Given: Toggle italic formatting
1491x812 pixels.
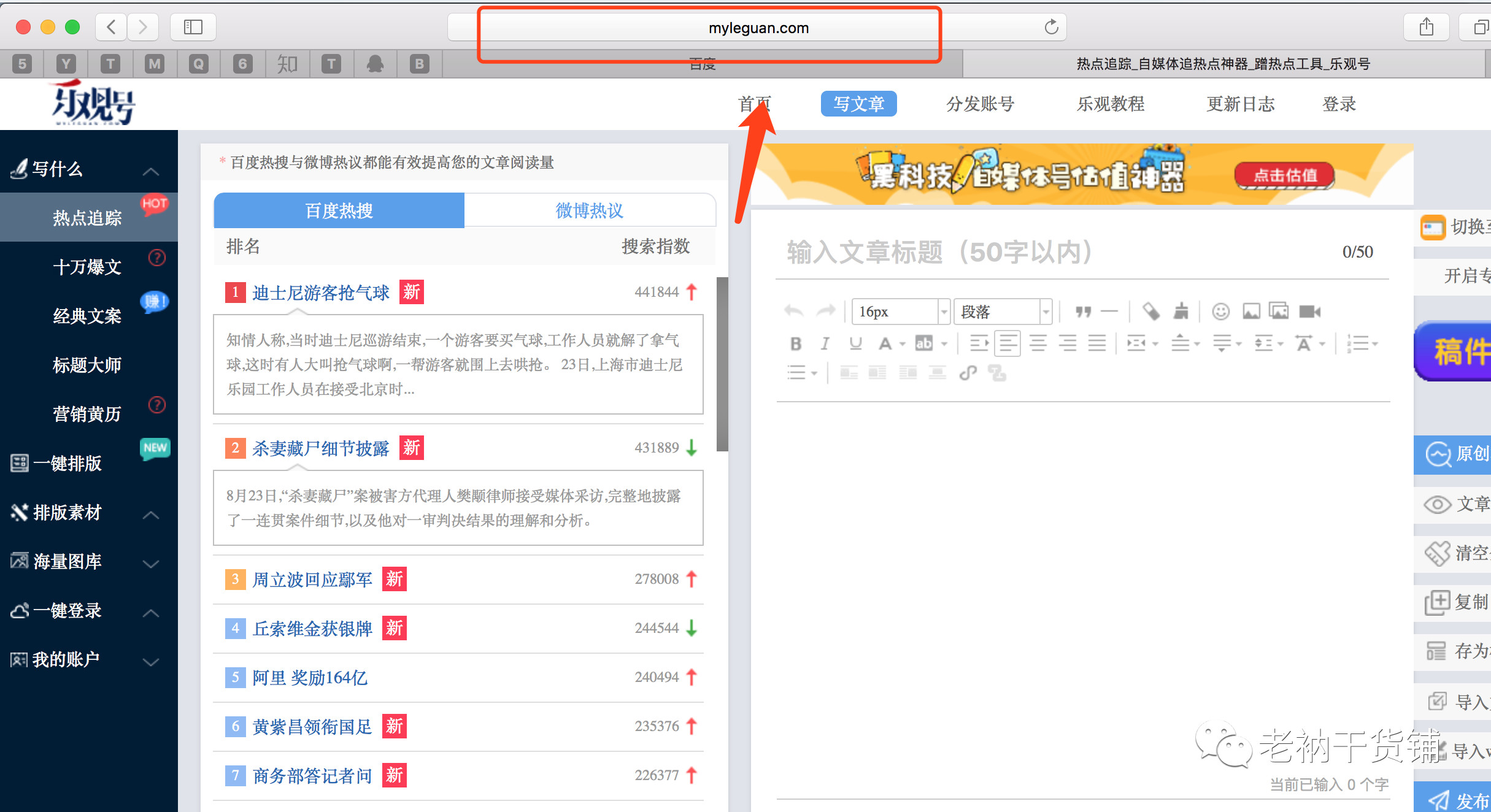Looking at the screenshot, I should 825,343.
